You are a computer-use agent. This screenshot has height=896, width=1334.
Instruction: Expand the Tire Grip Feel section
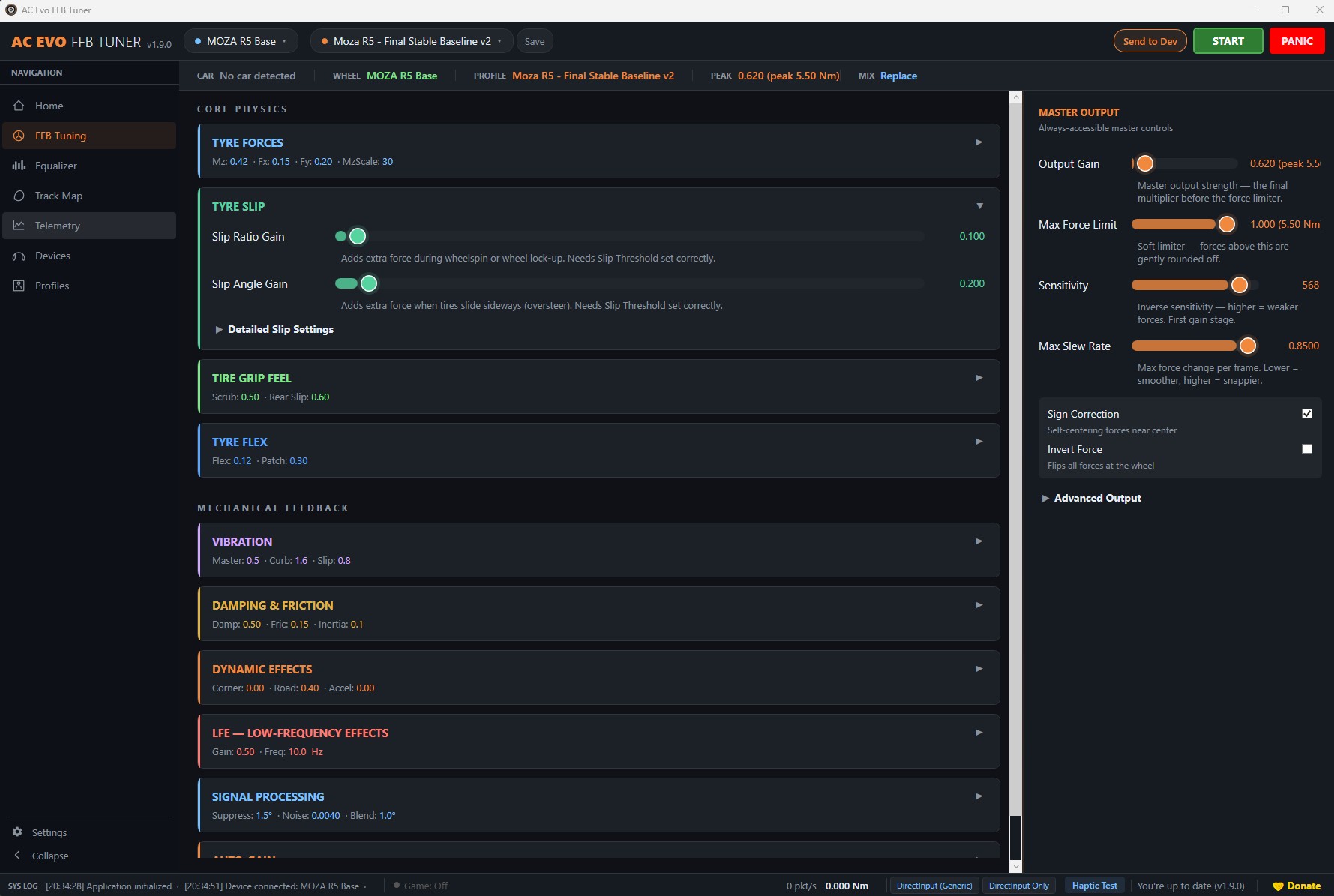click(979, 378)
